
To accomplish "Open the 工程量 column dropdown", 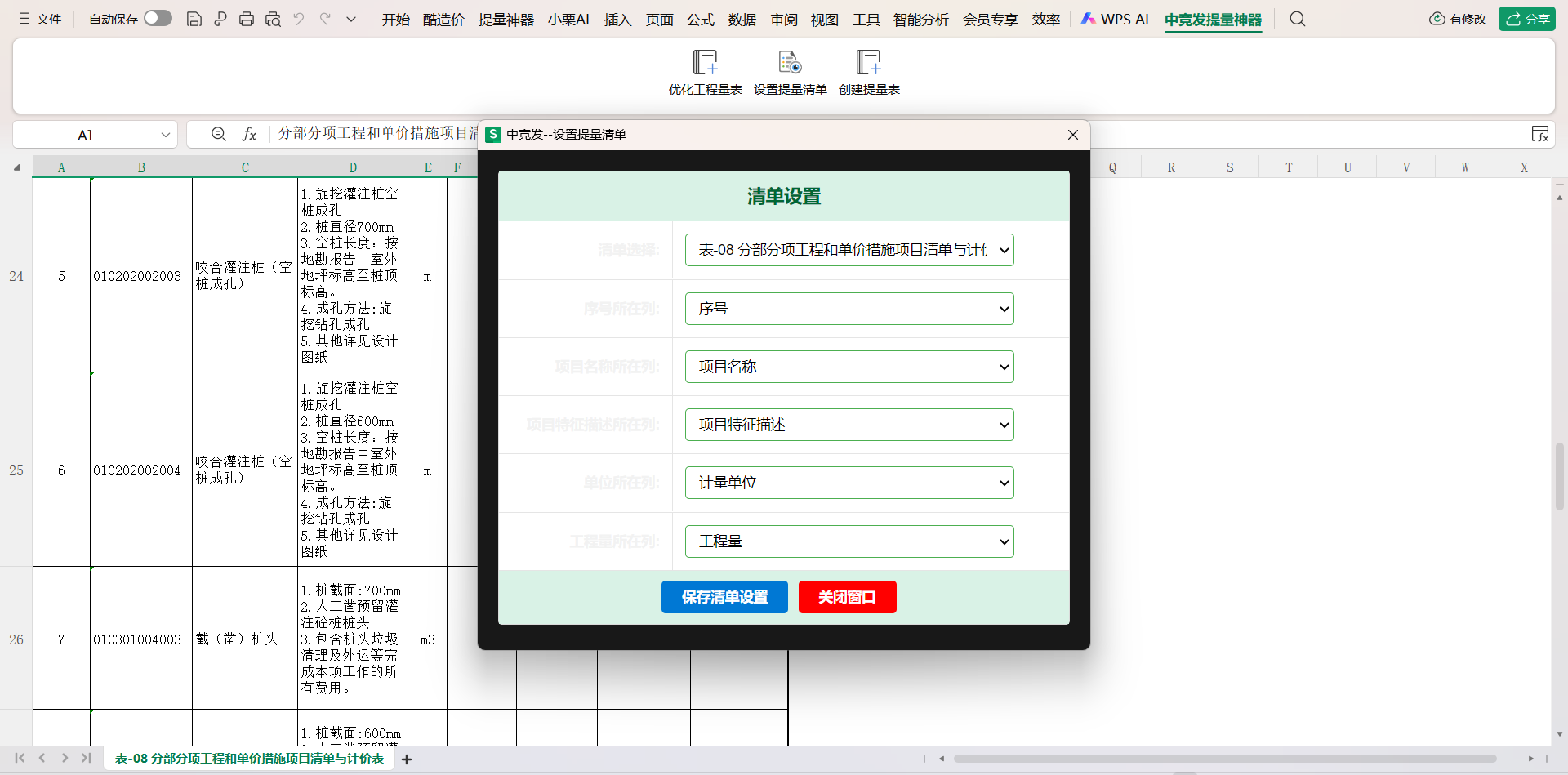I will (849, 541).
